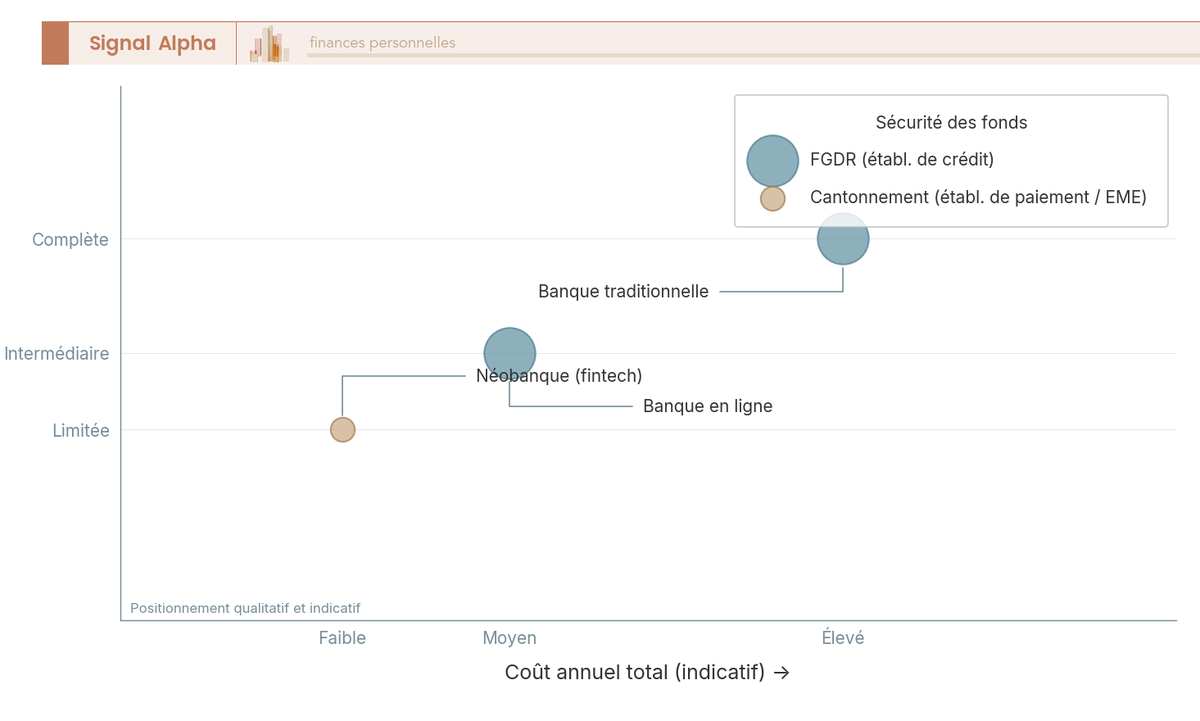
Task: Click the 'Complète' y-axis tick label
Action: [70, 240]
